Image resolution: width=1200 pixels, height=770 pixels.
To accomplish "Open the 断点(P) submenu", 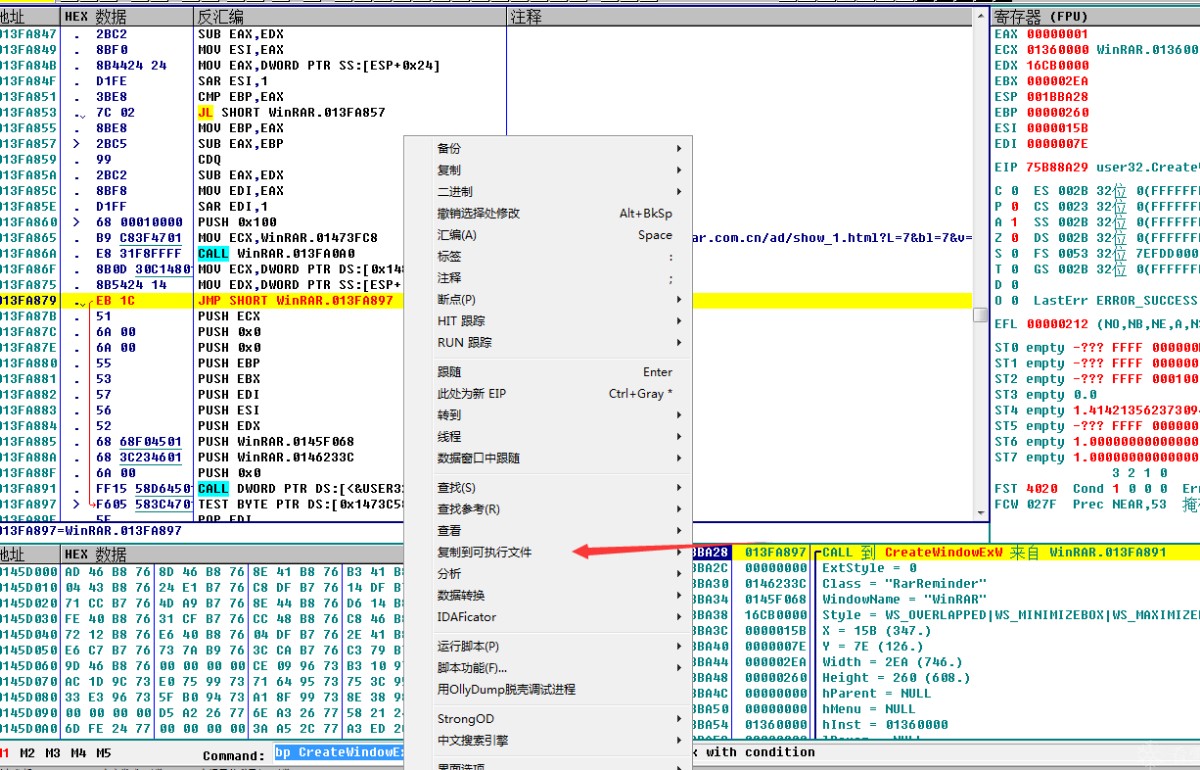I will click(x=548, y=299).
